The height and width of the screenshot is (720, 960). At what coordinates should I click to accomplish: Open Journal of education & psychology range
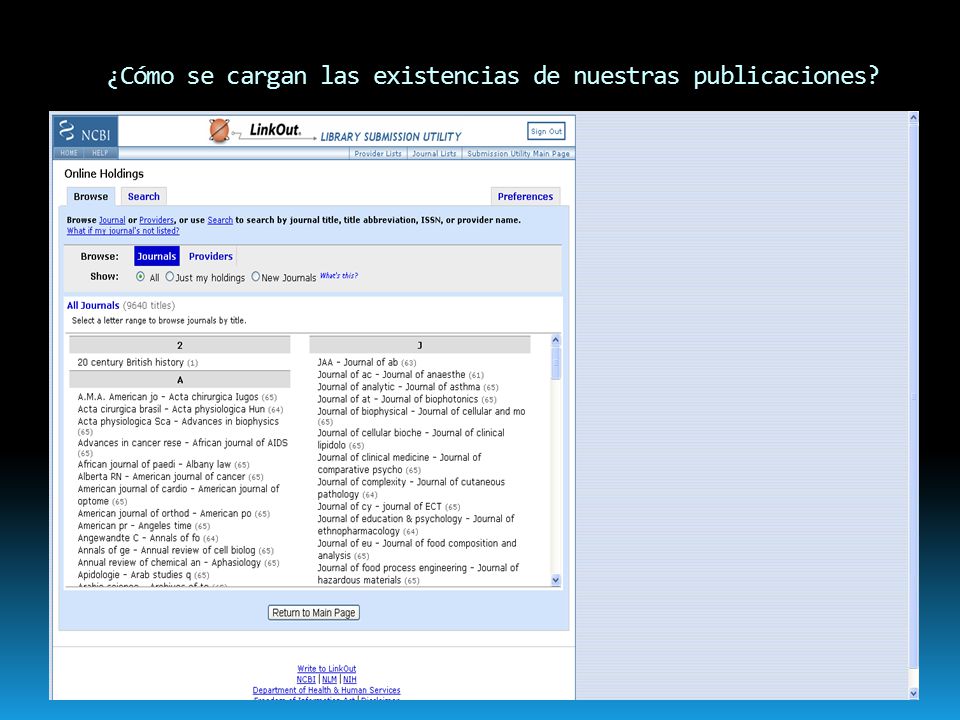416,525
